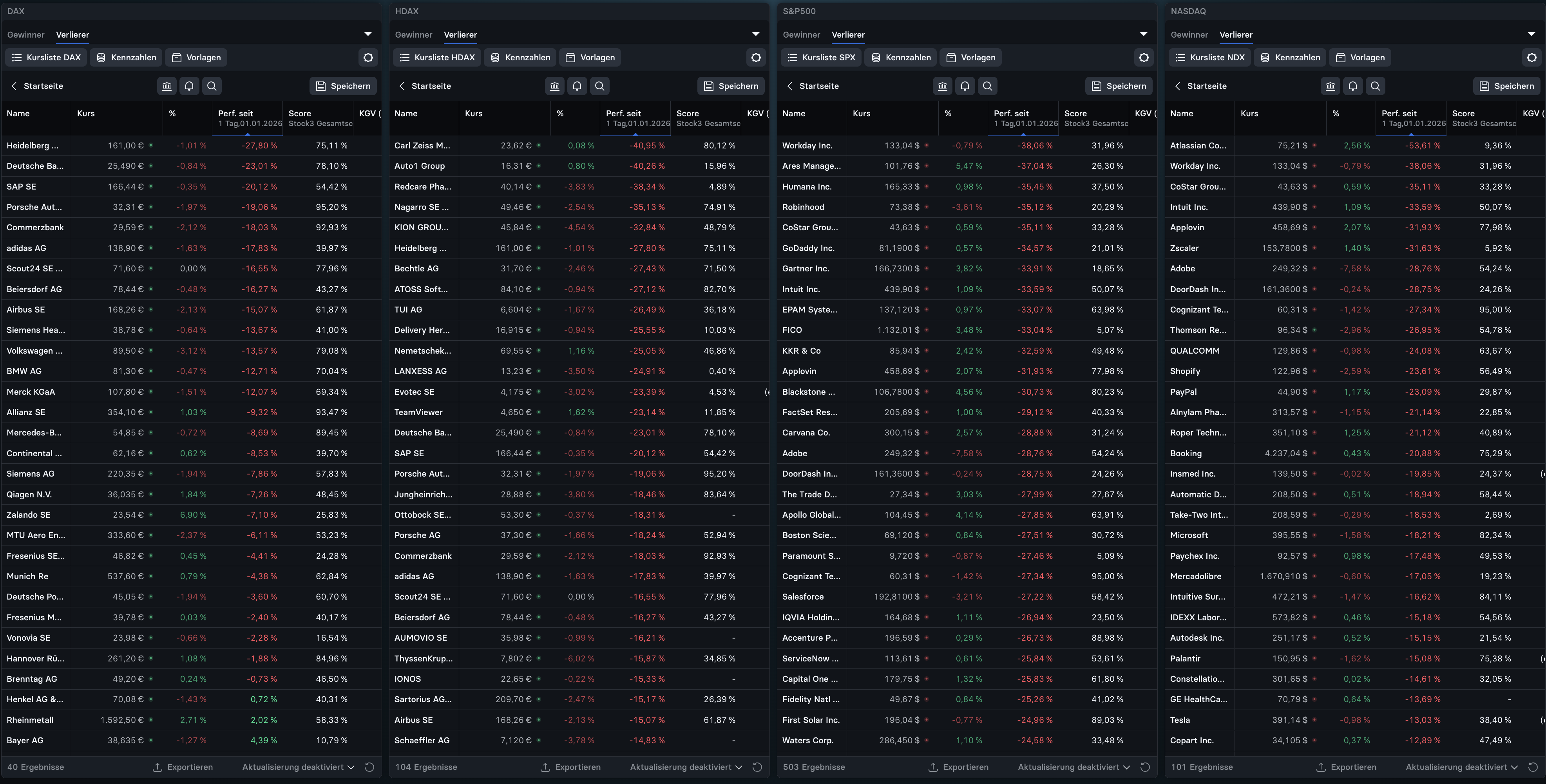
Task: Click the bank building icon in NASDAQ panel
Action: pyautogui.click(x=1330, y=86)
